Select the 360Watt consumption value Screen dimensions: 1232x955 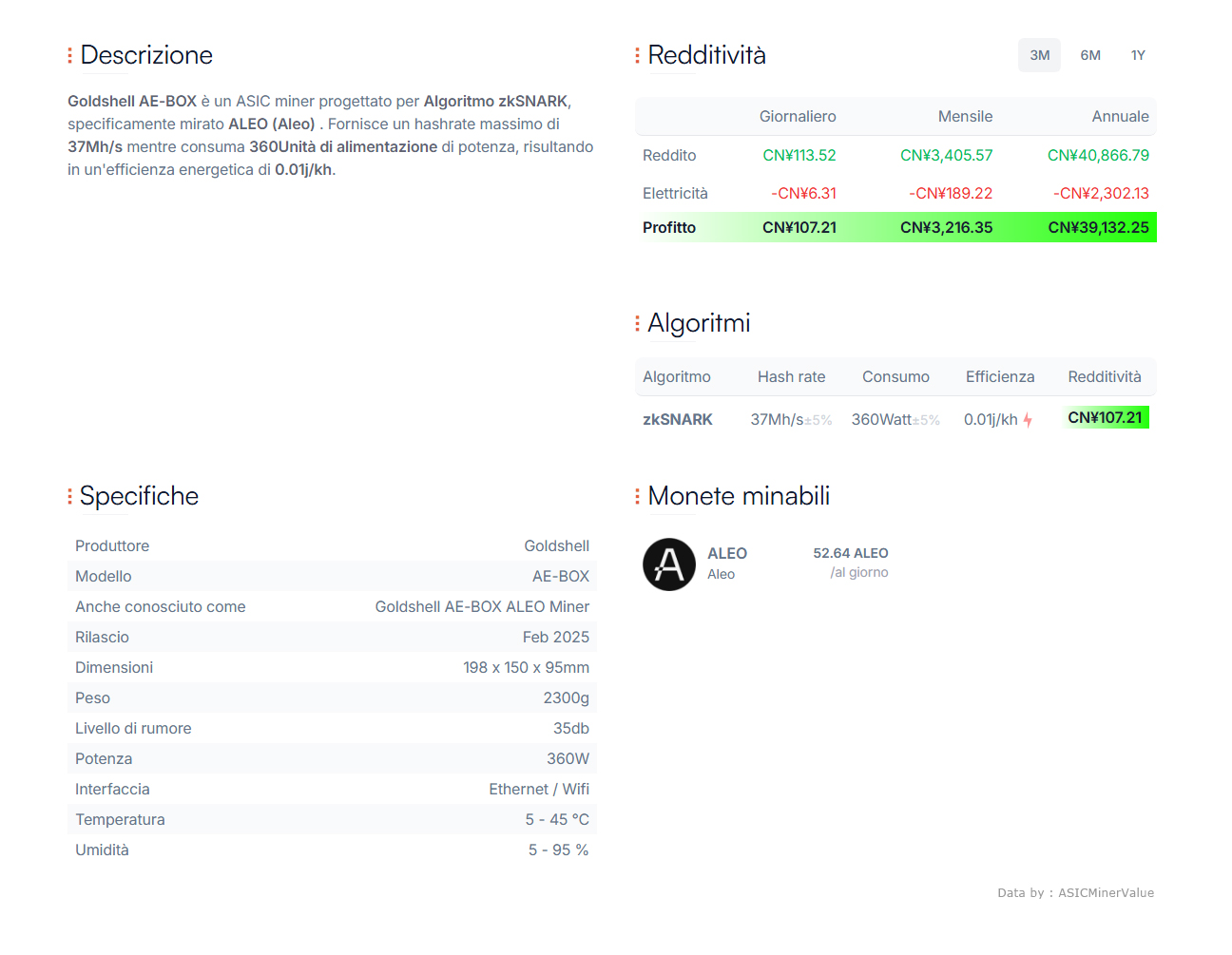point(881,419)
